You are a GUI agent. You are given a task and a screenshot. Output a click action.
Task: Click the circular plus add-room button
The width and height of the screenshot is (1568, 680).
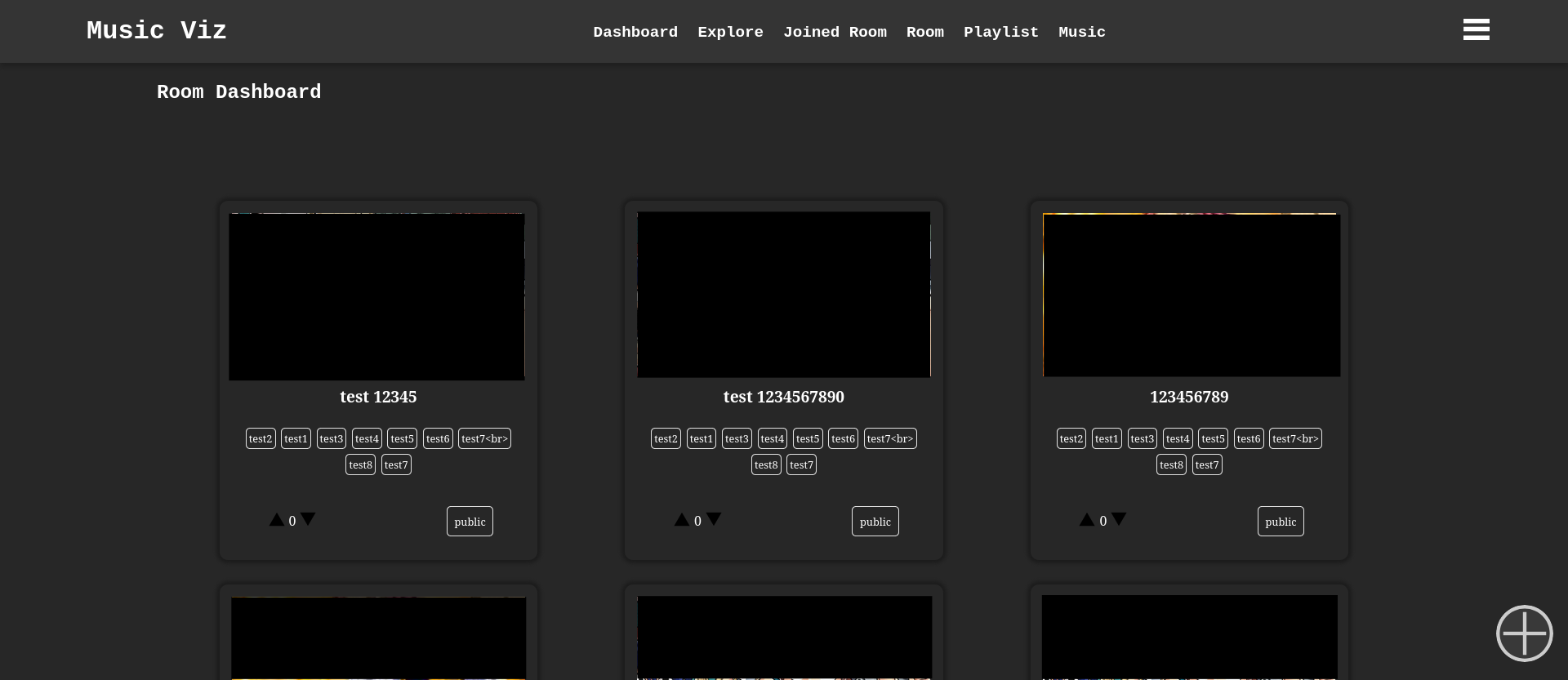[1524, 633]
